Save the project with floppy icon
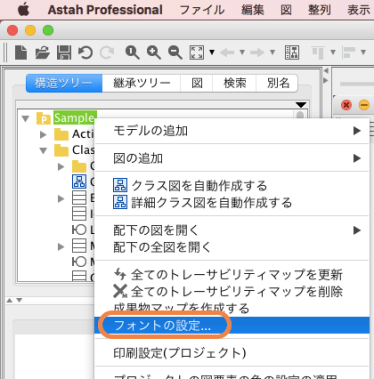The height and width of the screenshot is (379, 374). (64, 53)
